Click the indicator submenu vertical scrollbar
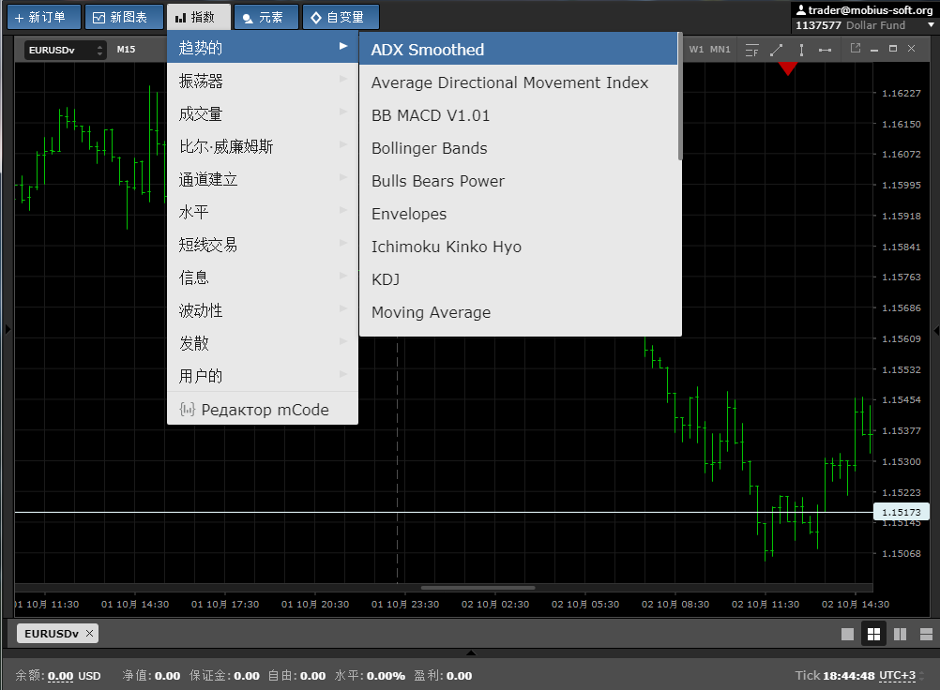 coord(680,97)
